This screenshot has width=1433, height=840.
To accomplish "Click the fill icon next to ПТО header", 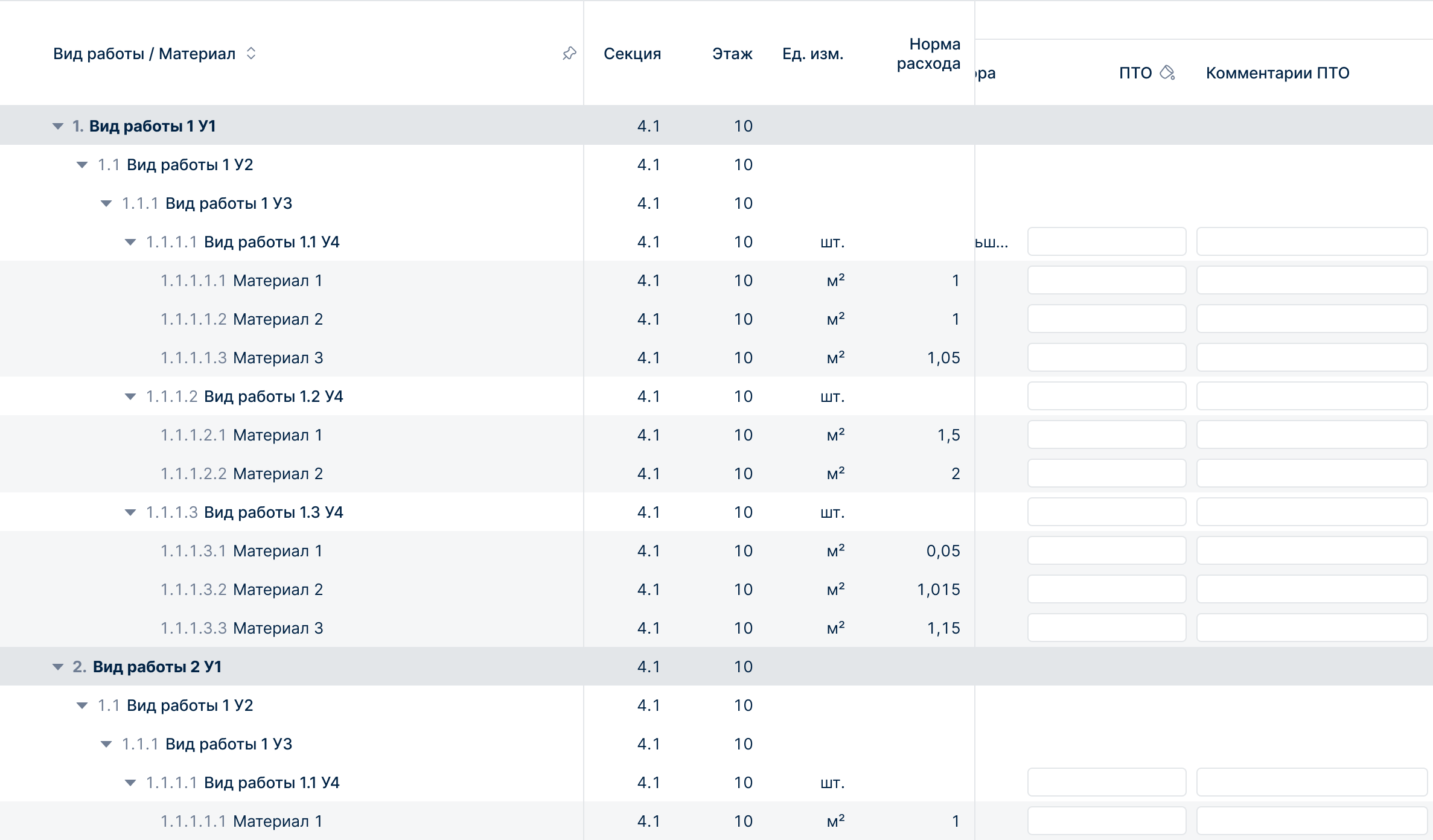I will click(1167, 73).
